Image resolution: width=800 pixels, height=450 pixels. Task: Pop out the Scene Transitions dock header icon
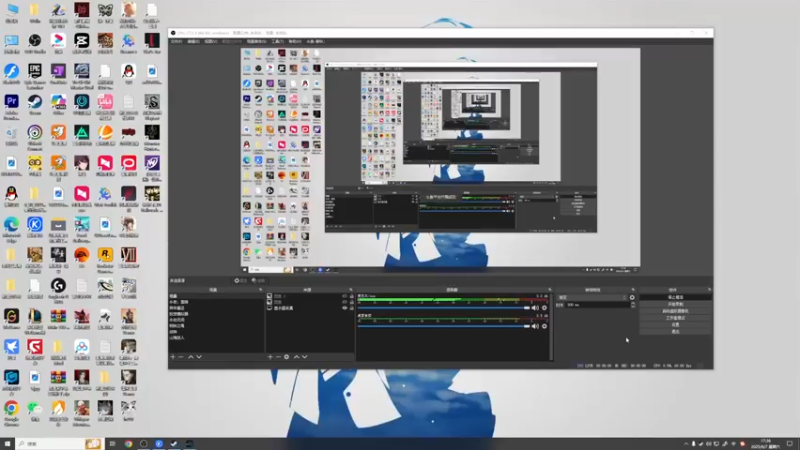tap(633, 290)
